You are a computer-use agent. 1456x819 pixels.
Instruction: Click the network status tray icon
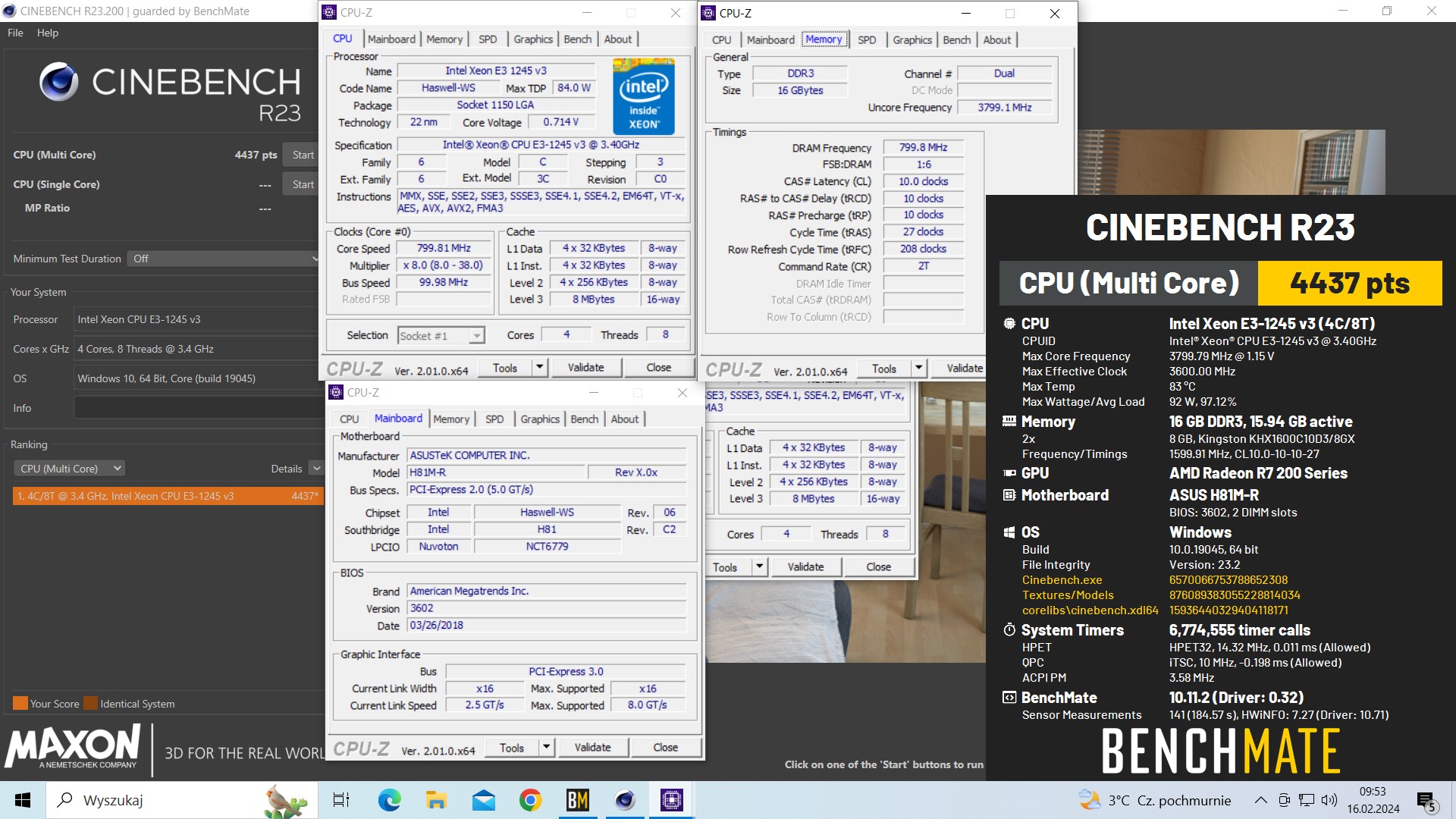point(1307,800)
